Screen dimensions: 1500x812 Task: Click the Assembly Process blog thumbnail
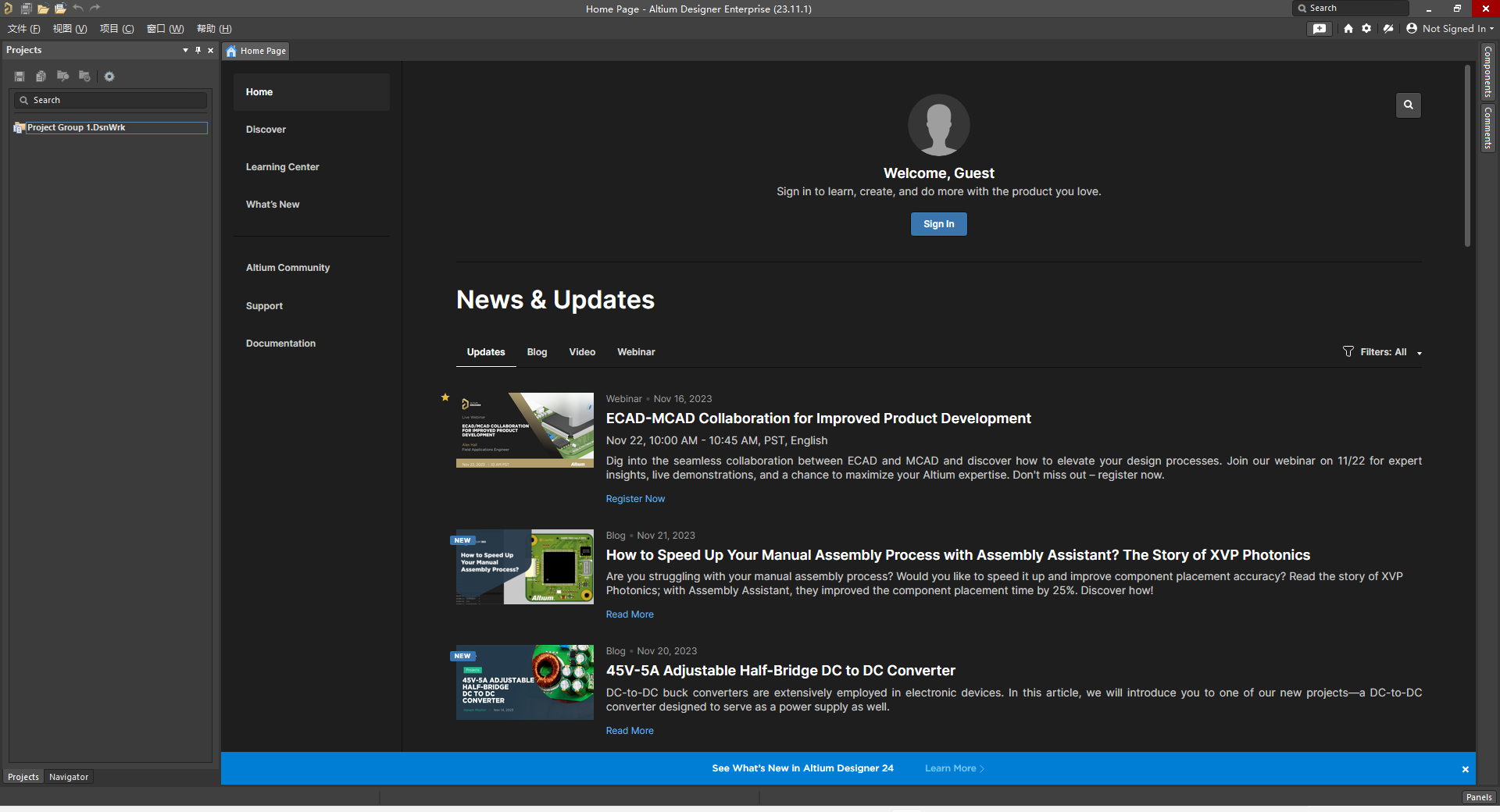[x=525, y=567]
